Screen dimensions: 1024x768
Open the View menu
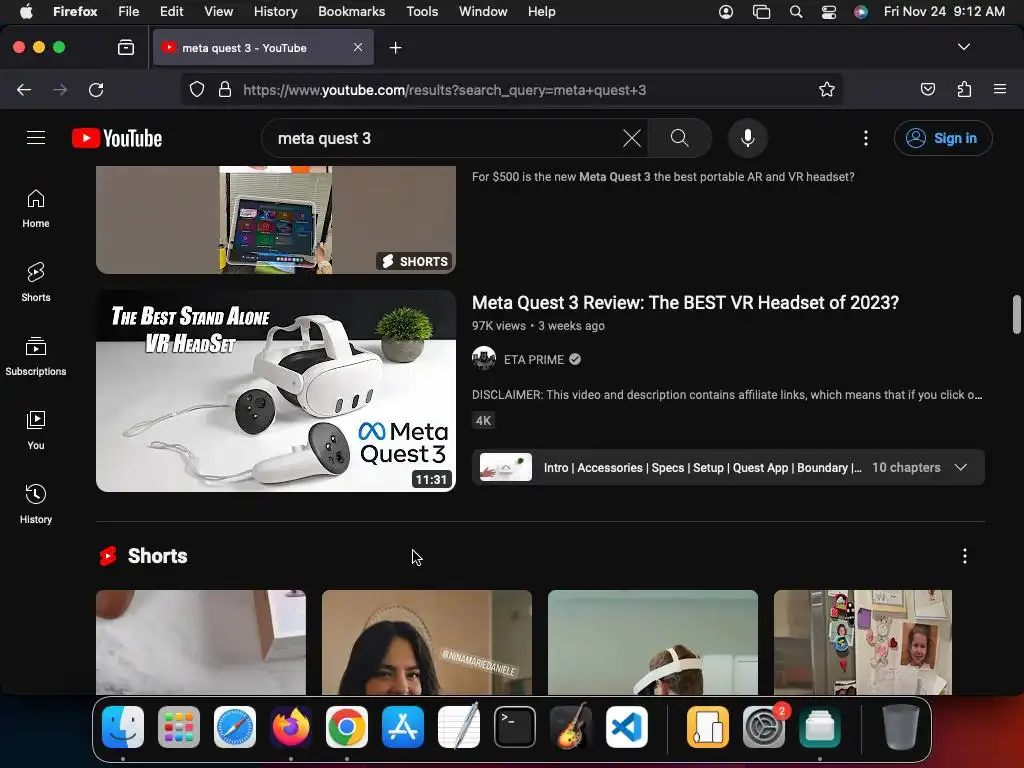point(218,11)
